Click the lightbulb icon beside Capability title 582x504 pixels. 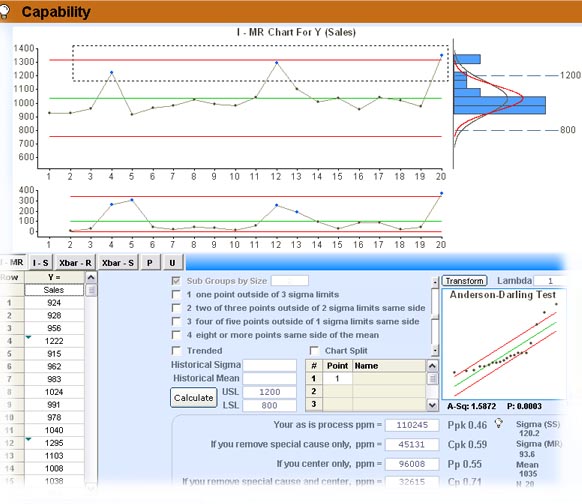click(x=4, y=12)
